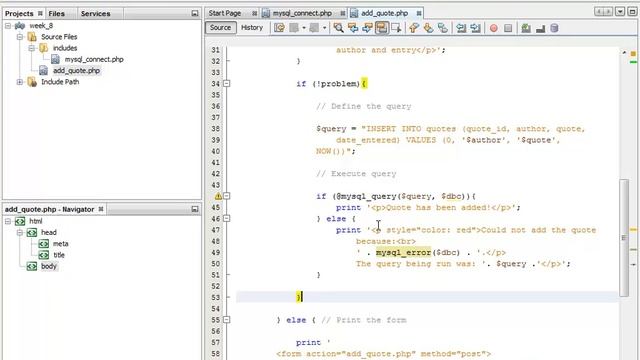Image resolution: width=640 pixels, height=360 pixels.
Task: Close the Navigator panel tab
Action: (101, 209)
